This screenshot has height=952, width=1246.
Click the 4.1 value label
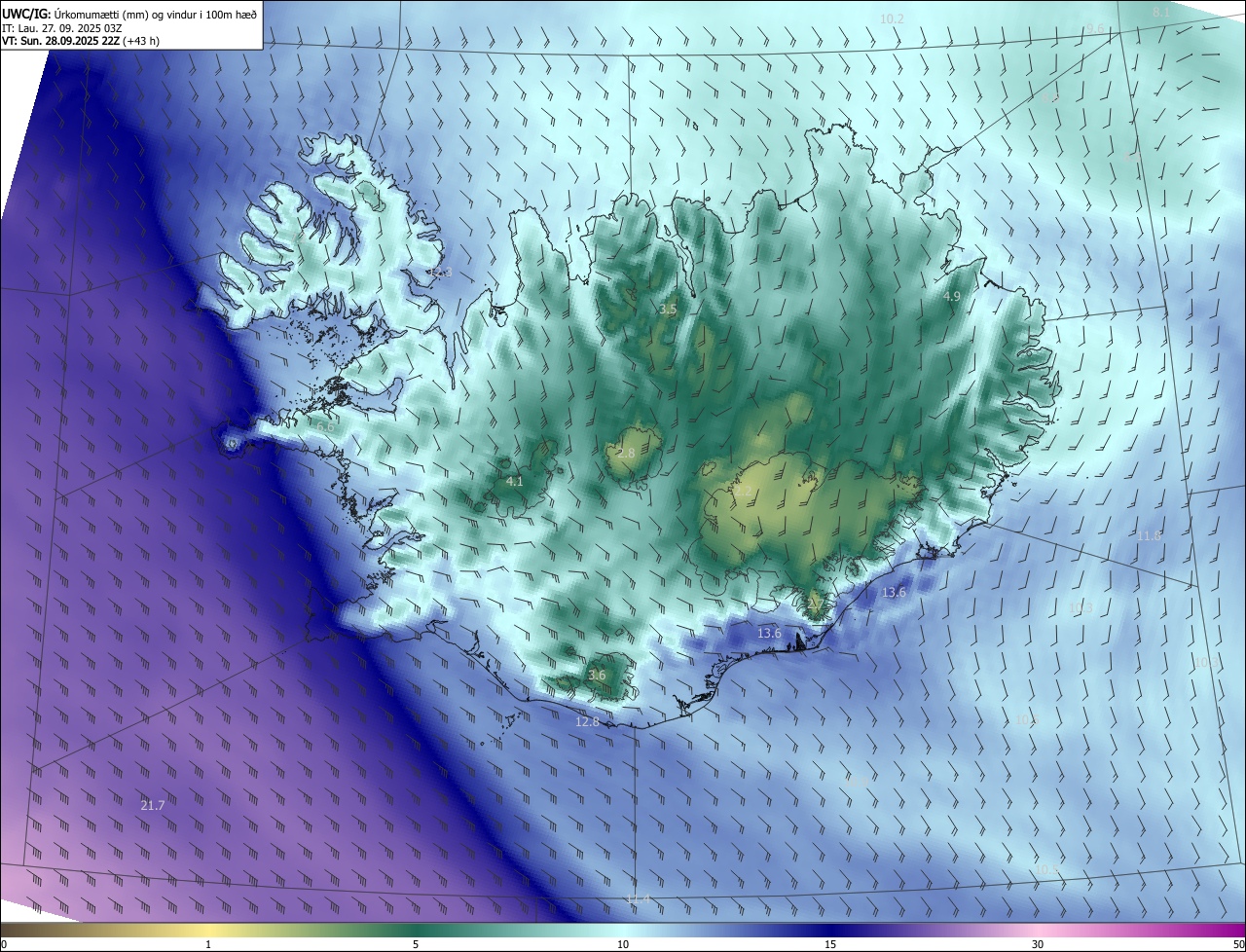click(x=515, y=481)
